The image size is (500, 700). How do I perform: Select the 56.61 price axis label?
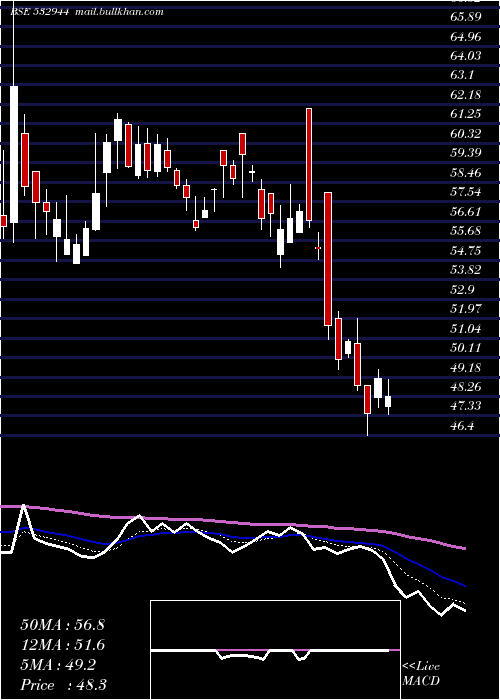(x=466, y=211)
